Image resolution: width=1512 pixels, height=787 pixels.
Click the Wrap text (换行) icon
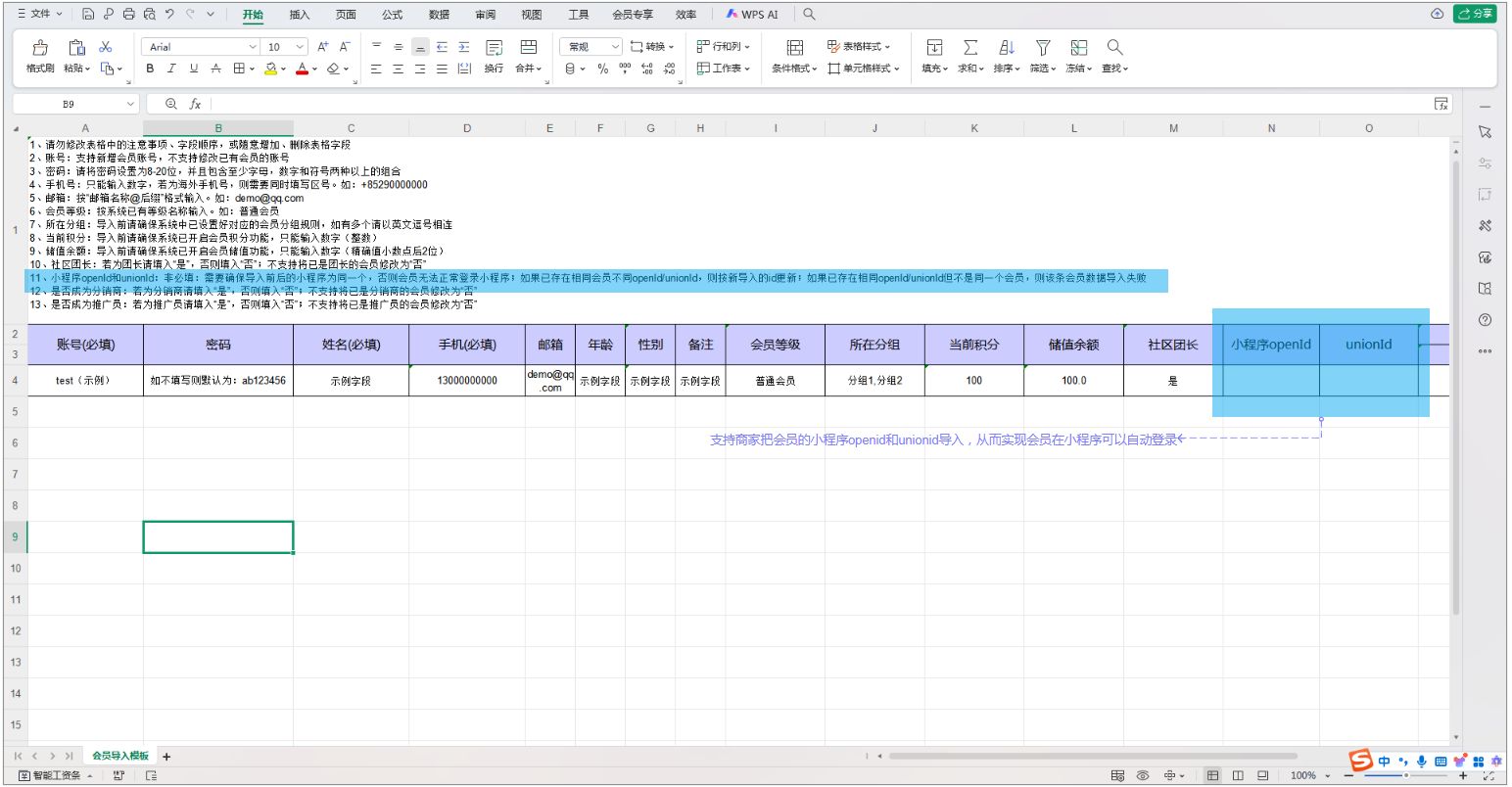pos(494,48)
